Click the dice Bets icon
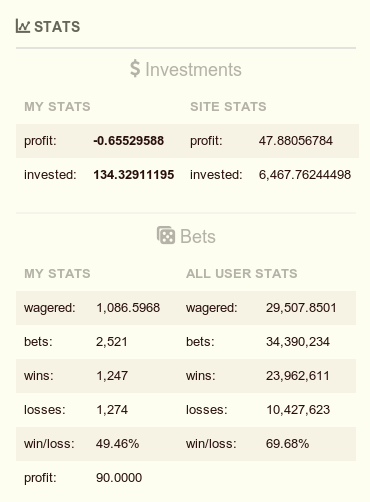This screenshot has height=502, width=370. pos(166,235)
